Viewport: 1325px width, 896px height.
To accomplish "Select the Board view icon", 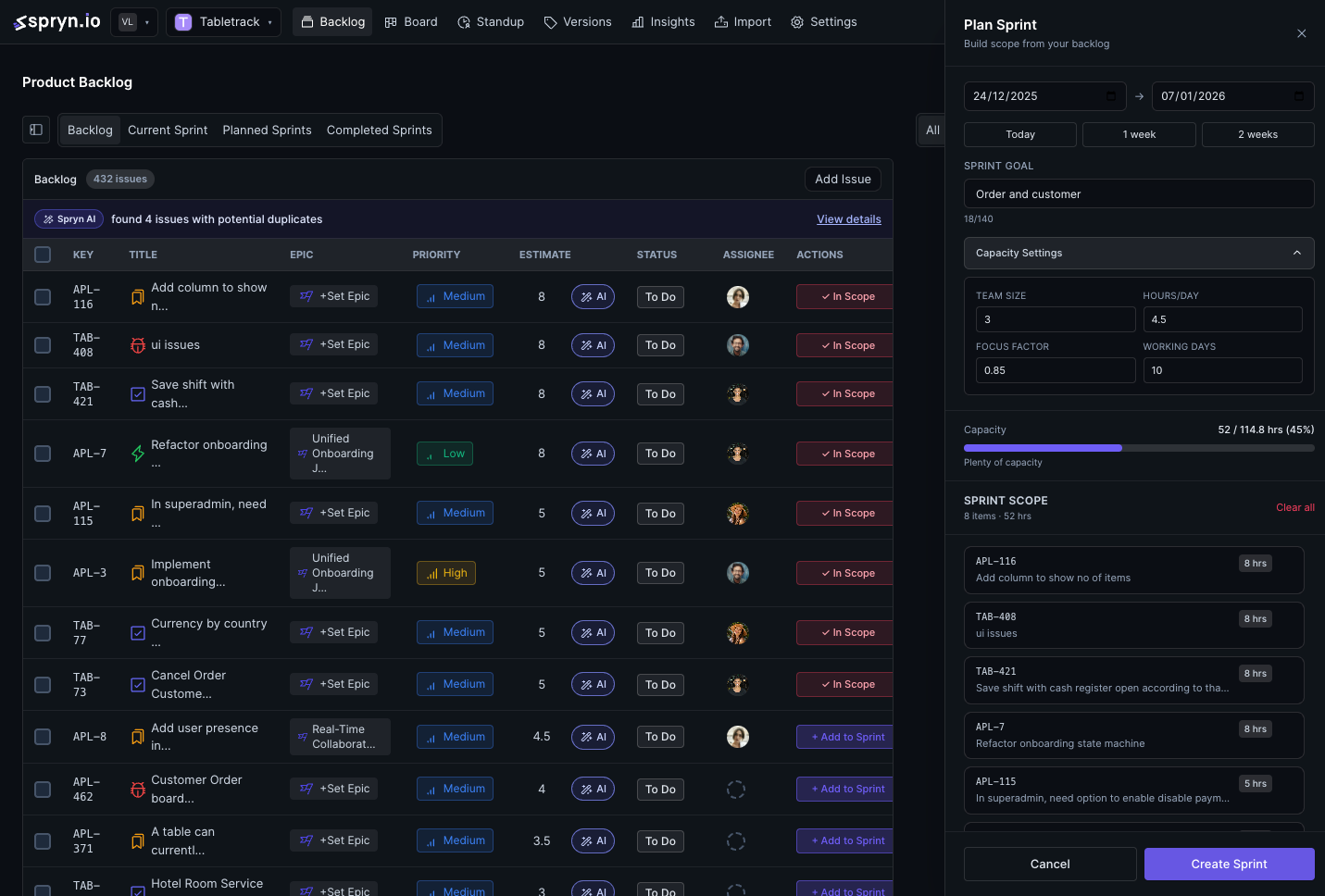I will click(x=390, y=21).
